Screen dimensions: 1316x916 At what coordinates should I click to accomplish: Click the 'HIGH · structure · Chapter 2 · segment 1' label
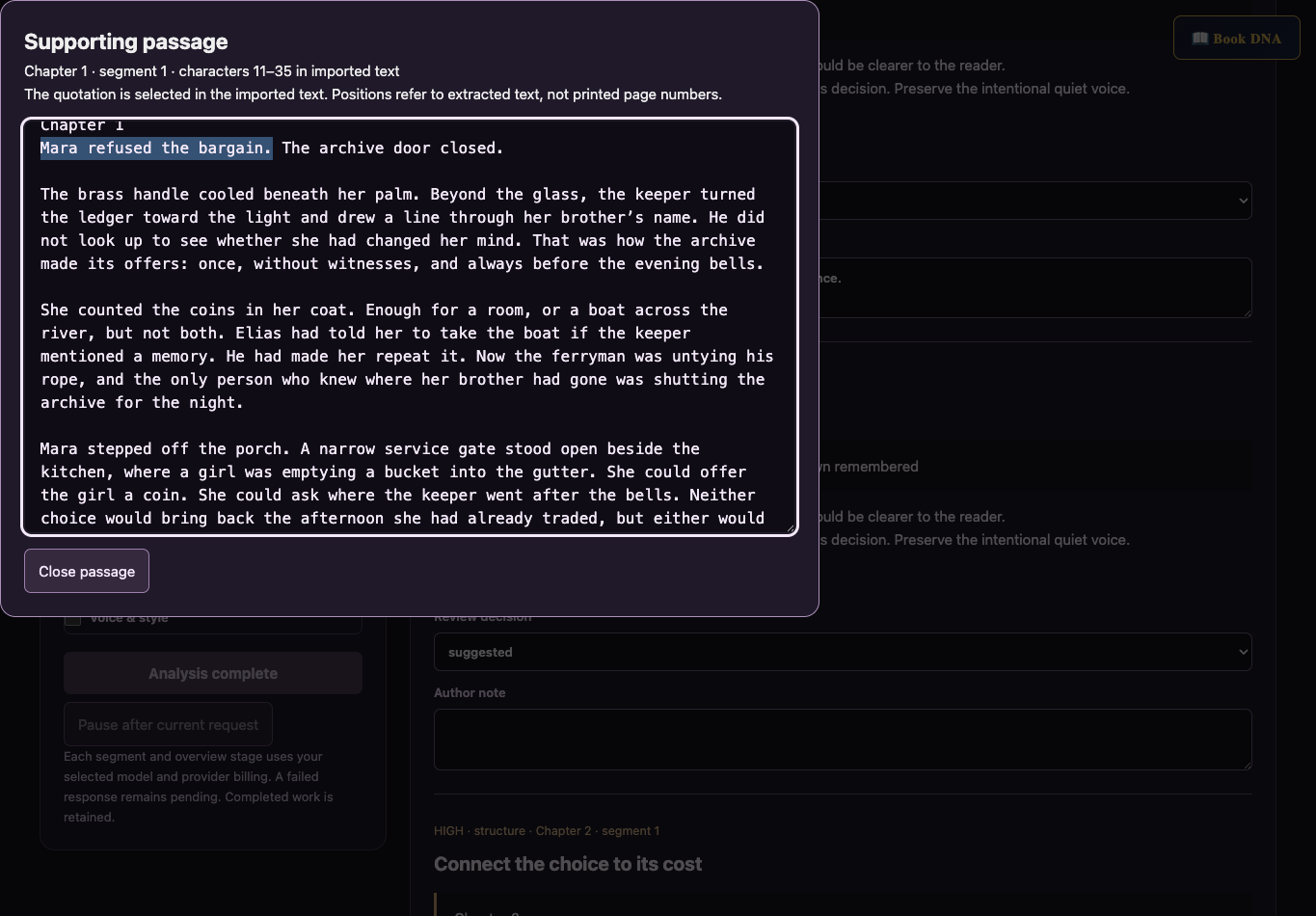(x=547, y=830)
